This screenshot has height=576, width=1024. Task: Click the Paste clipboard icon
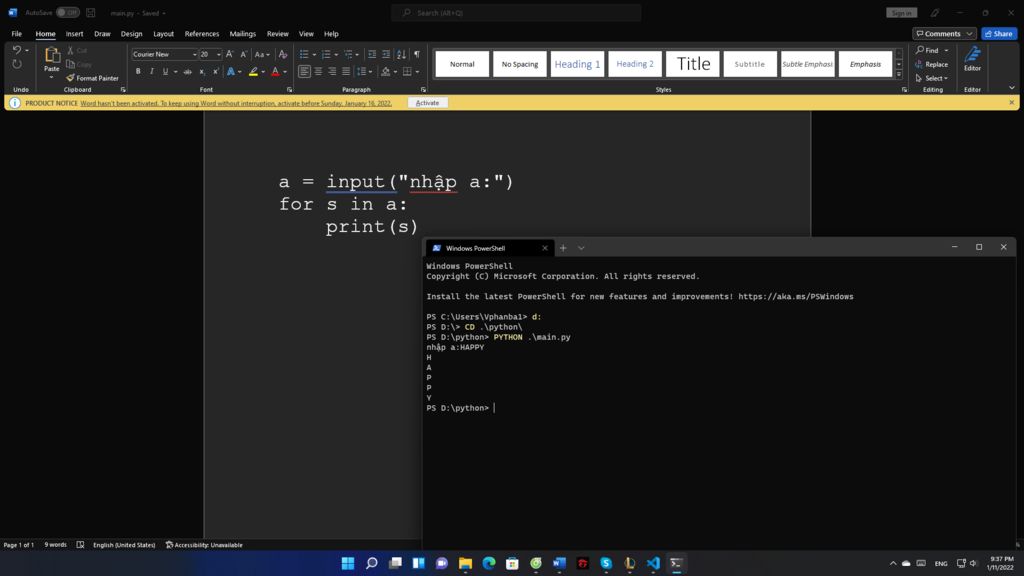[x=52, y=56]
